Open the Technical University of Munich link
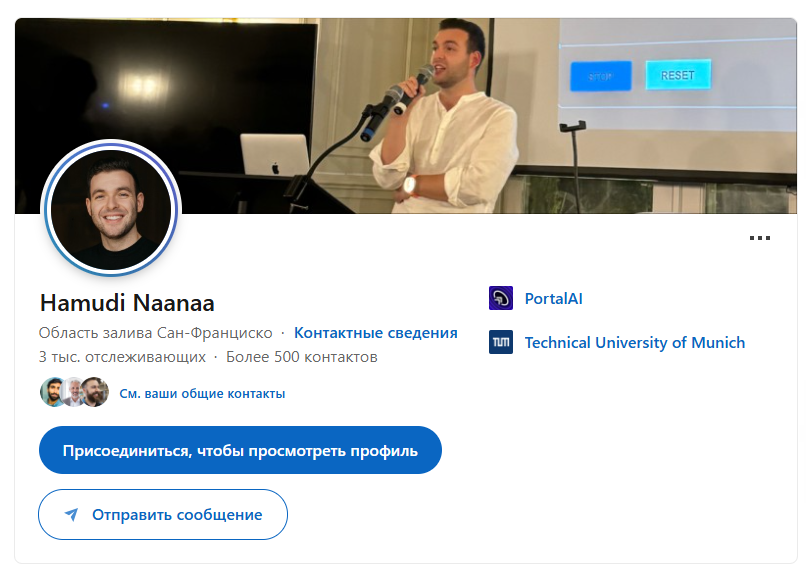Image resolution: width=806 pixels, height=575 pixels. tap(635, 343)
